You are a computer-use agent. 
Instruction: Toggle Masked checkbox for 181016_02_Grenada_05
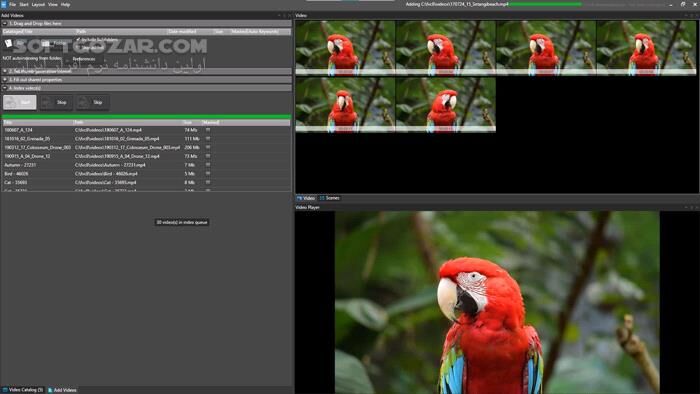(x=208, y=138)
